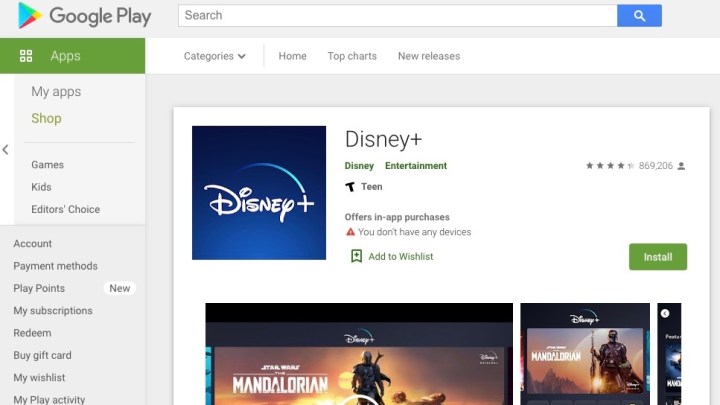Image resolution: width=720 pixels, height=405 pixels.
Task: Click the Disney+ app icon
Action: [x=259, y=193]
